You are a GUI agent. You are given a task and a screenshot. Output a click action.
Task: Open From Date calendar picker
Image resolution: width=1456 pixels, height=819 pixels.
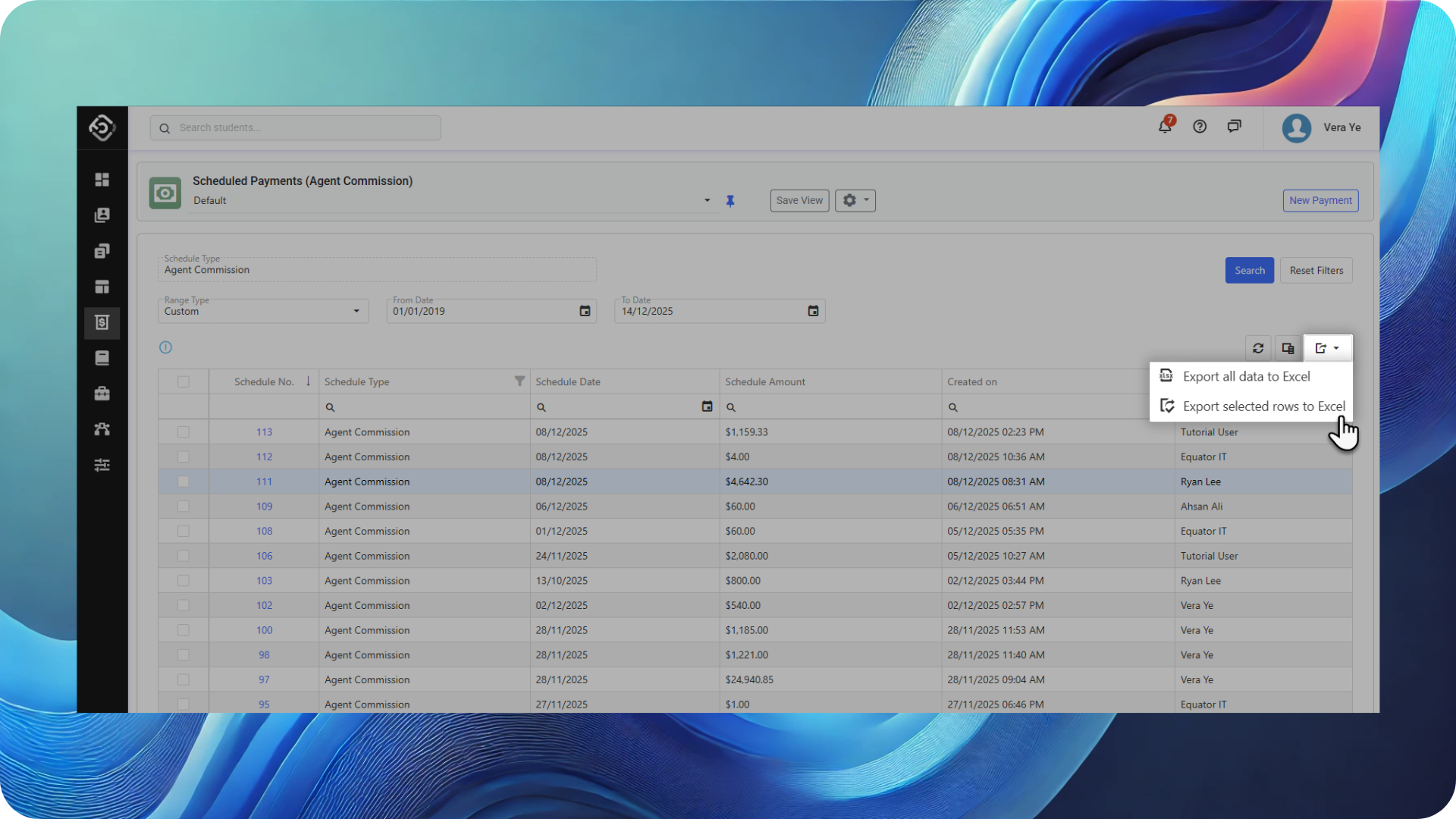(585, 311)
